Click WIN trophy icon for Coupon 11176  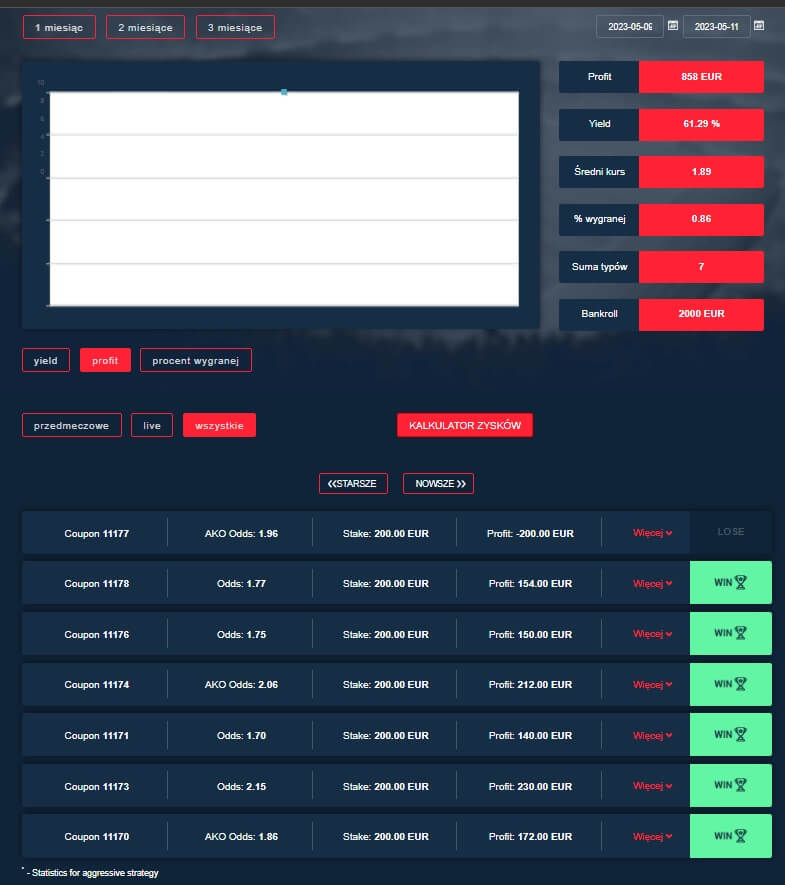741,633
